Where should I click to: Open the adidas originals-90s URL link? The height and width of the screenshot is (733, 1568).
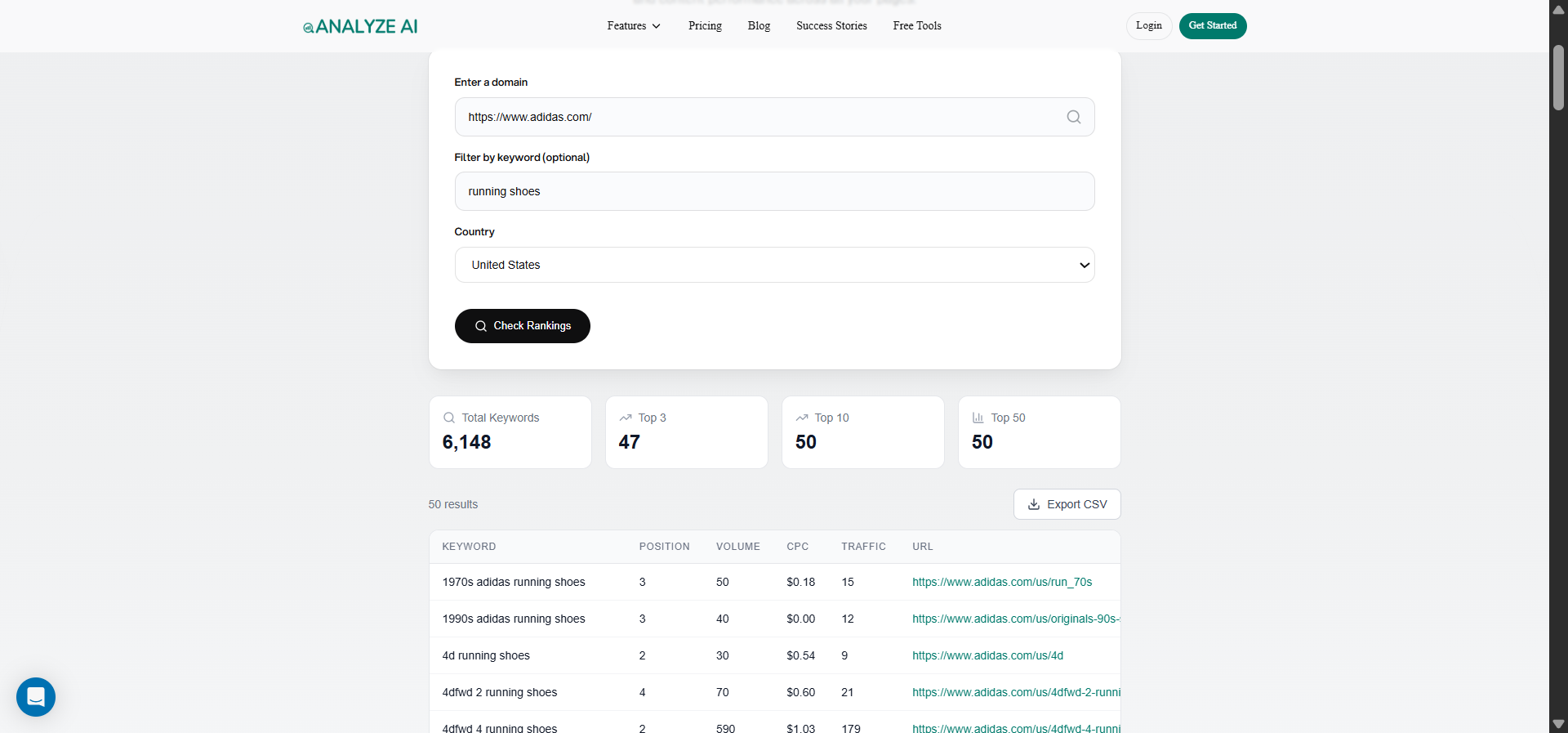point(1016,619)
